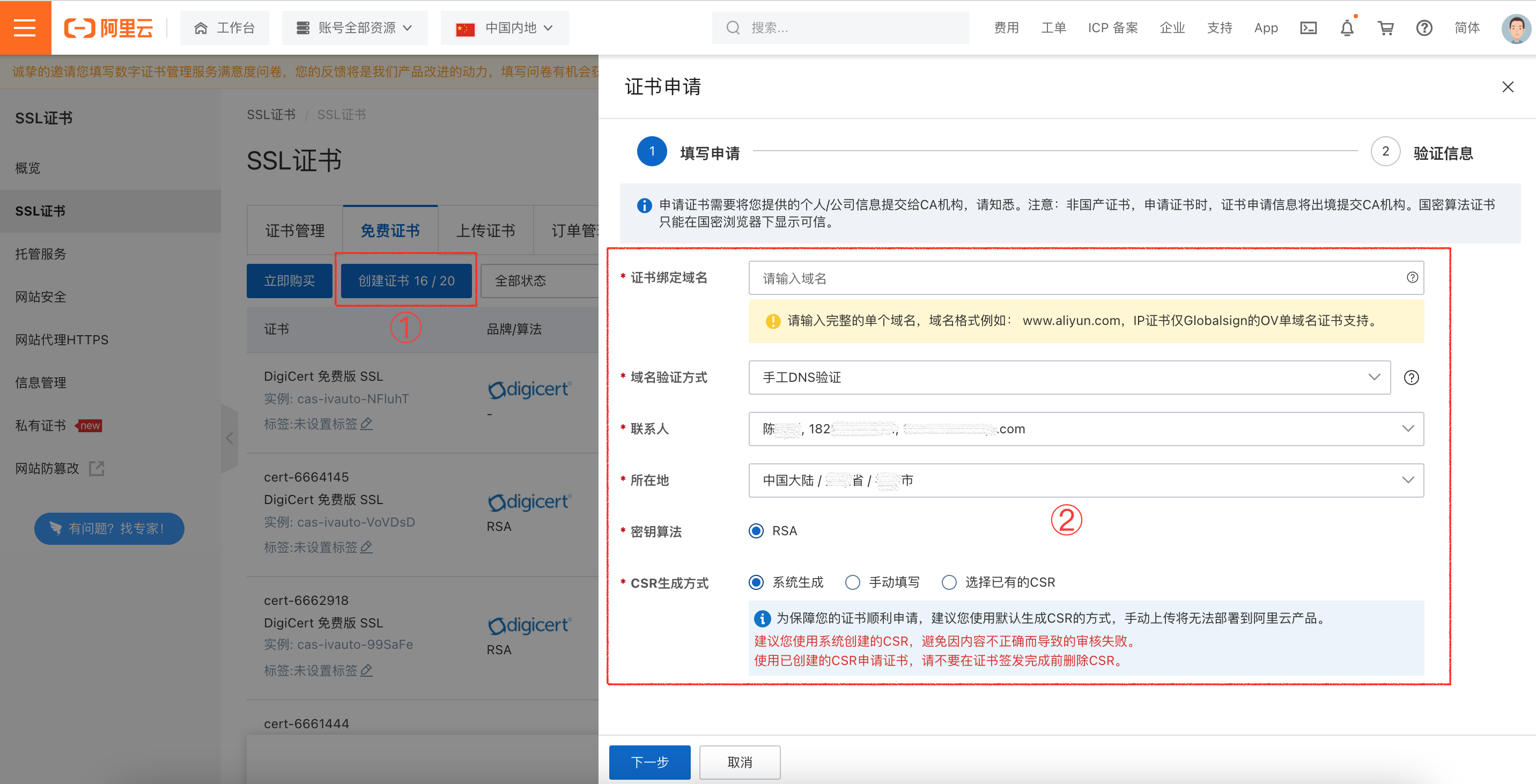Screen dimensions: 1536x784
Task: Switch to 免费证书 tab
Action: 390,231
